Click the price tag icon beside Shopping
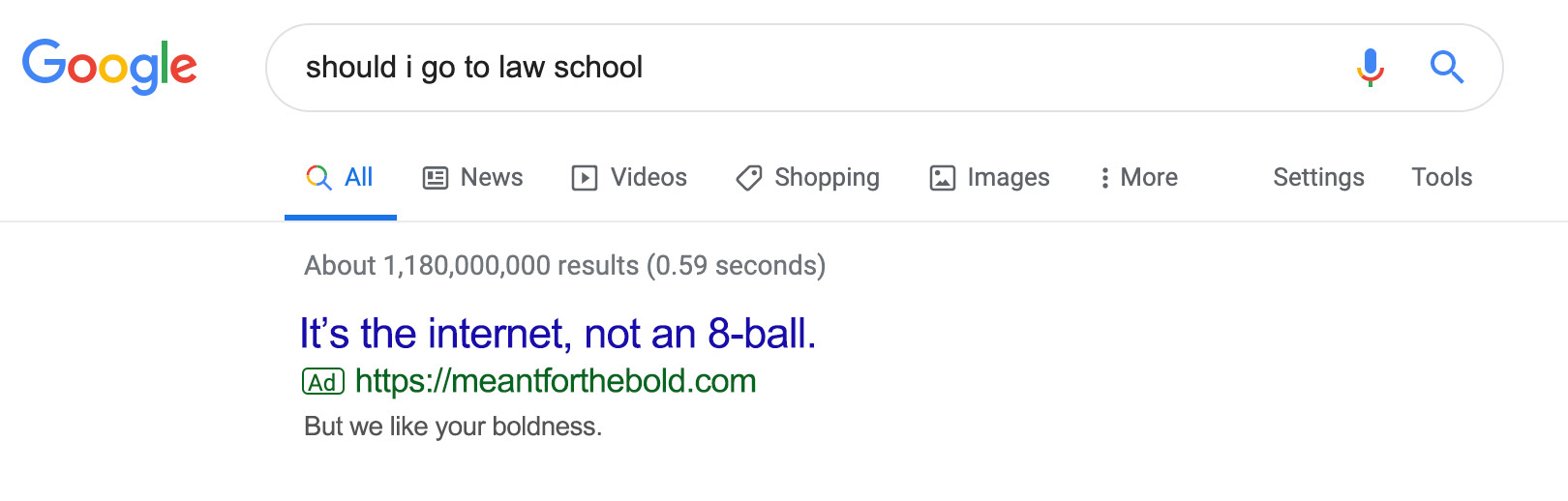 pos(748,178)
